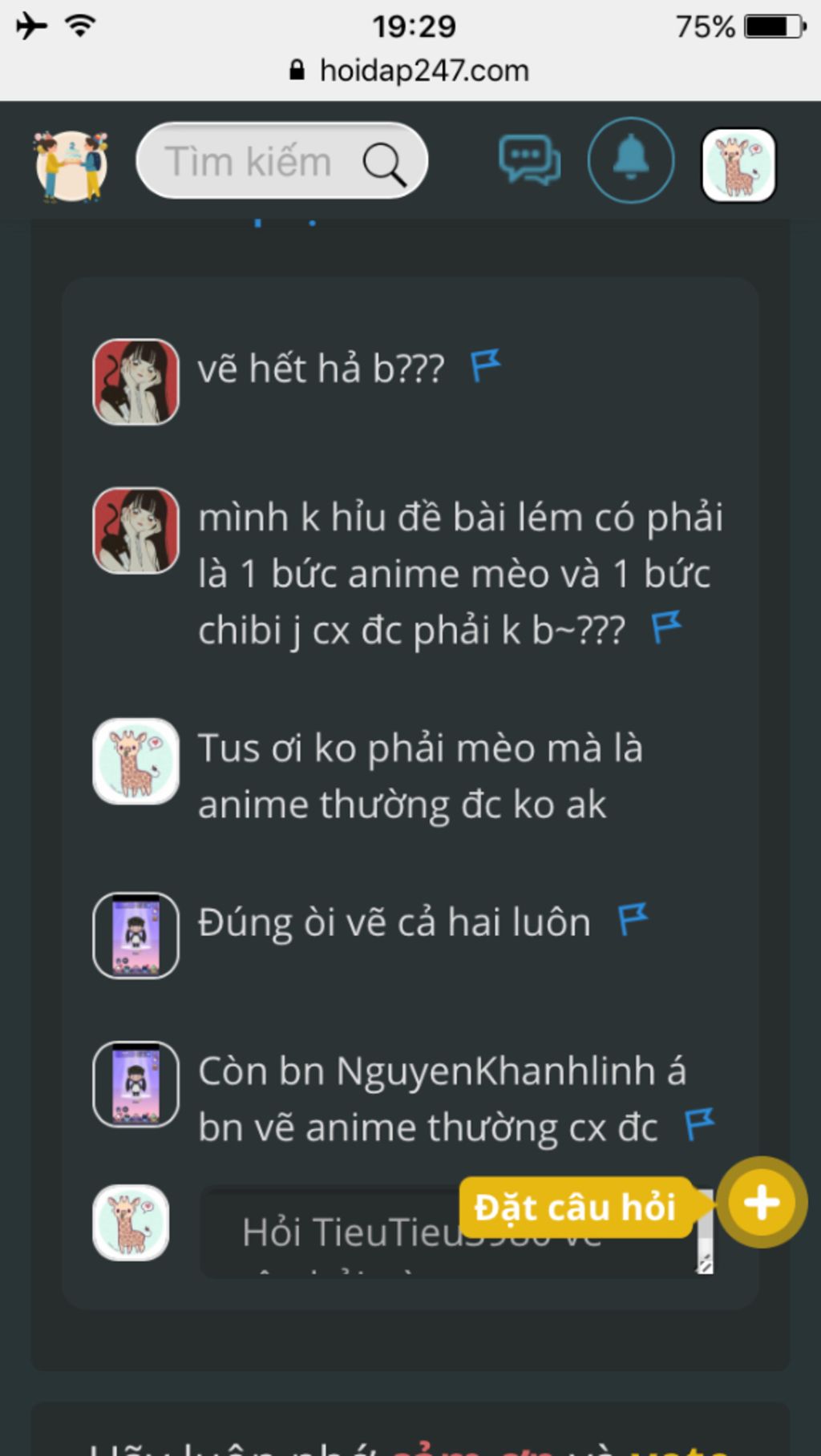Flag the 'Còn bn NguyenKhanhlinh' comment
Image resolution: width=821 pixels, height=1456 pixels.
(x=699, y=1124)
